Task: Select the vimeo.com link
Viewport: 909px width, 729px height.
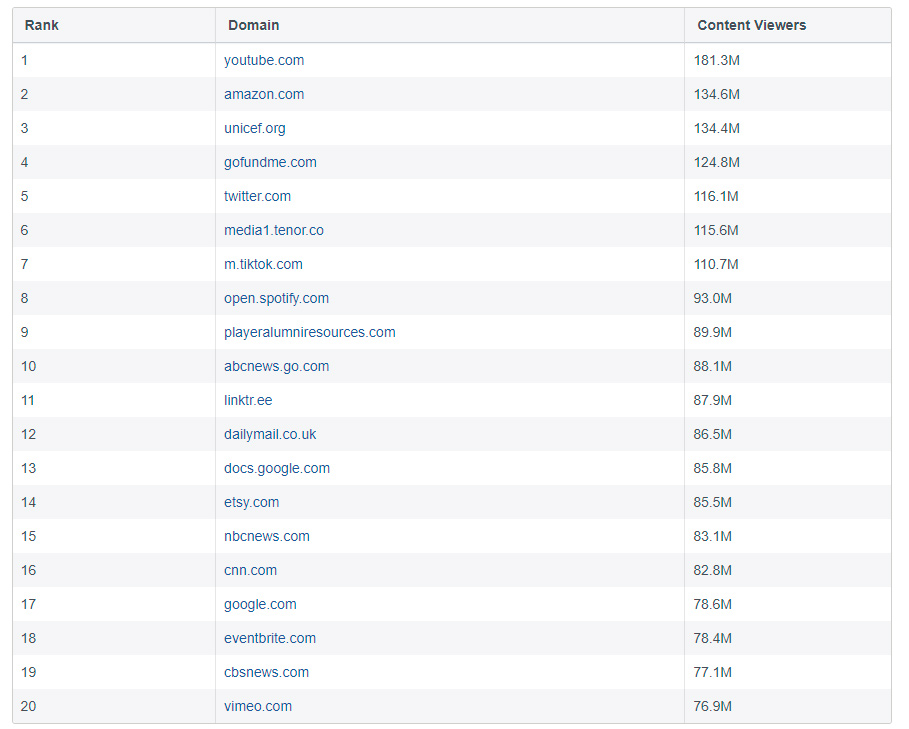Action: (258, 706)
